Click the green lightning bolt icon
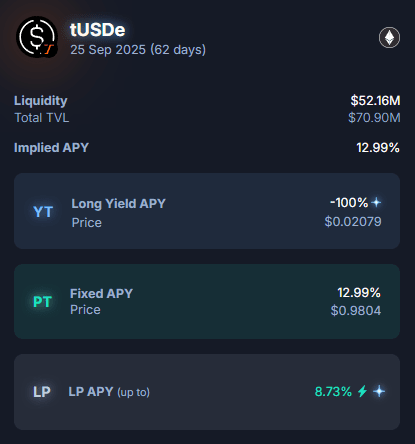Screen dimensions: 415x444 pos(363,391)
